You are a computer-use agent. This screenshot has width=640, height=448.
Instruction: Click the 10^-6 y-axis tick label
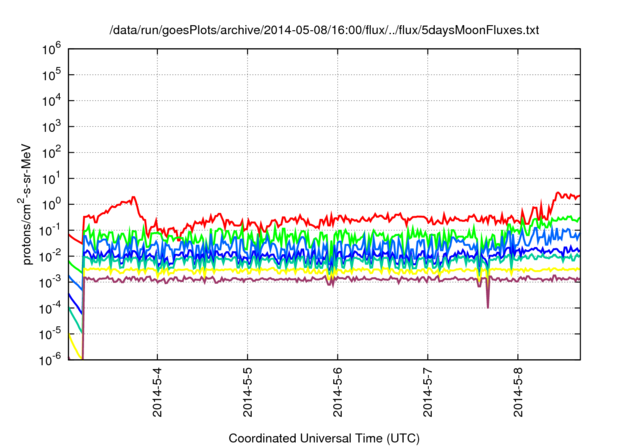click(x=51, y=359)
